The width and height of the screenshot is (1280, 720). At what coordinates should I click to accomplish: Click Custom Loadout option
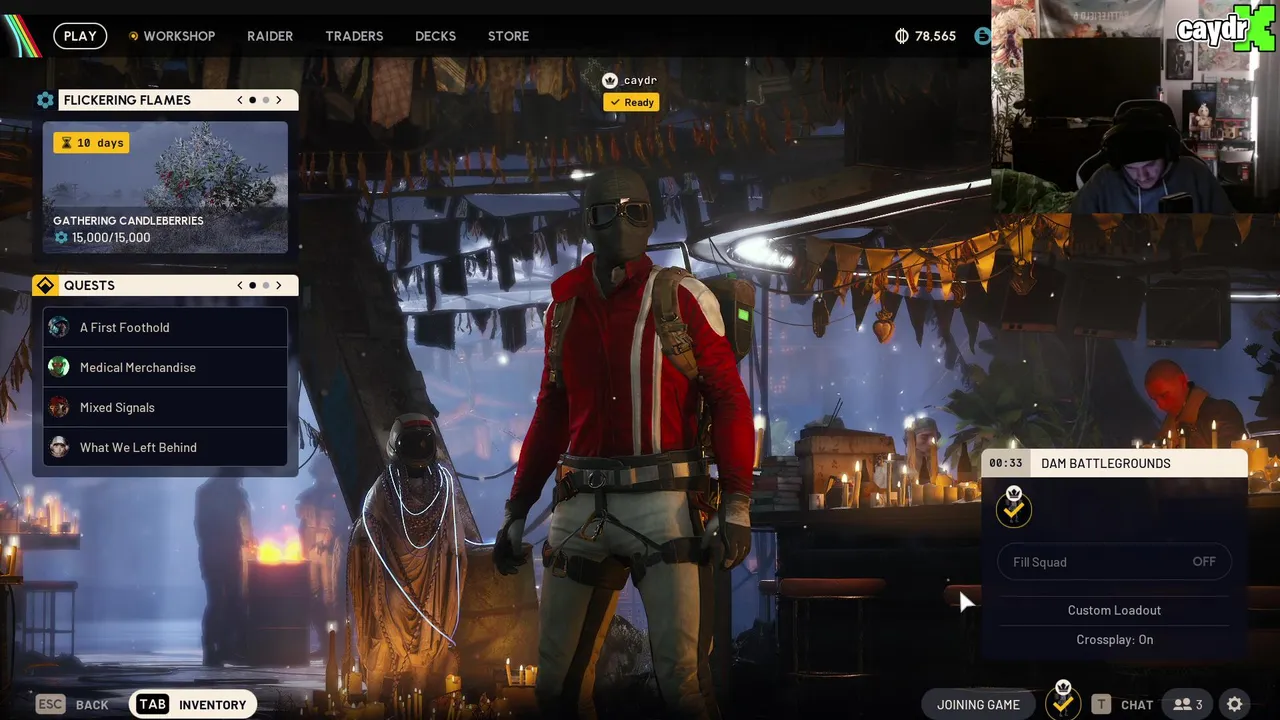(1114, 610)
